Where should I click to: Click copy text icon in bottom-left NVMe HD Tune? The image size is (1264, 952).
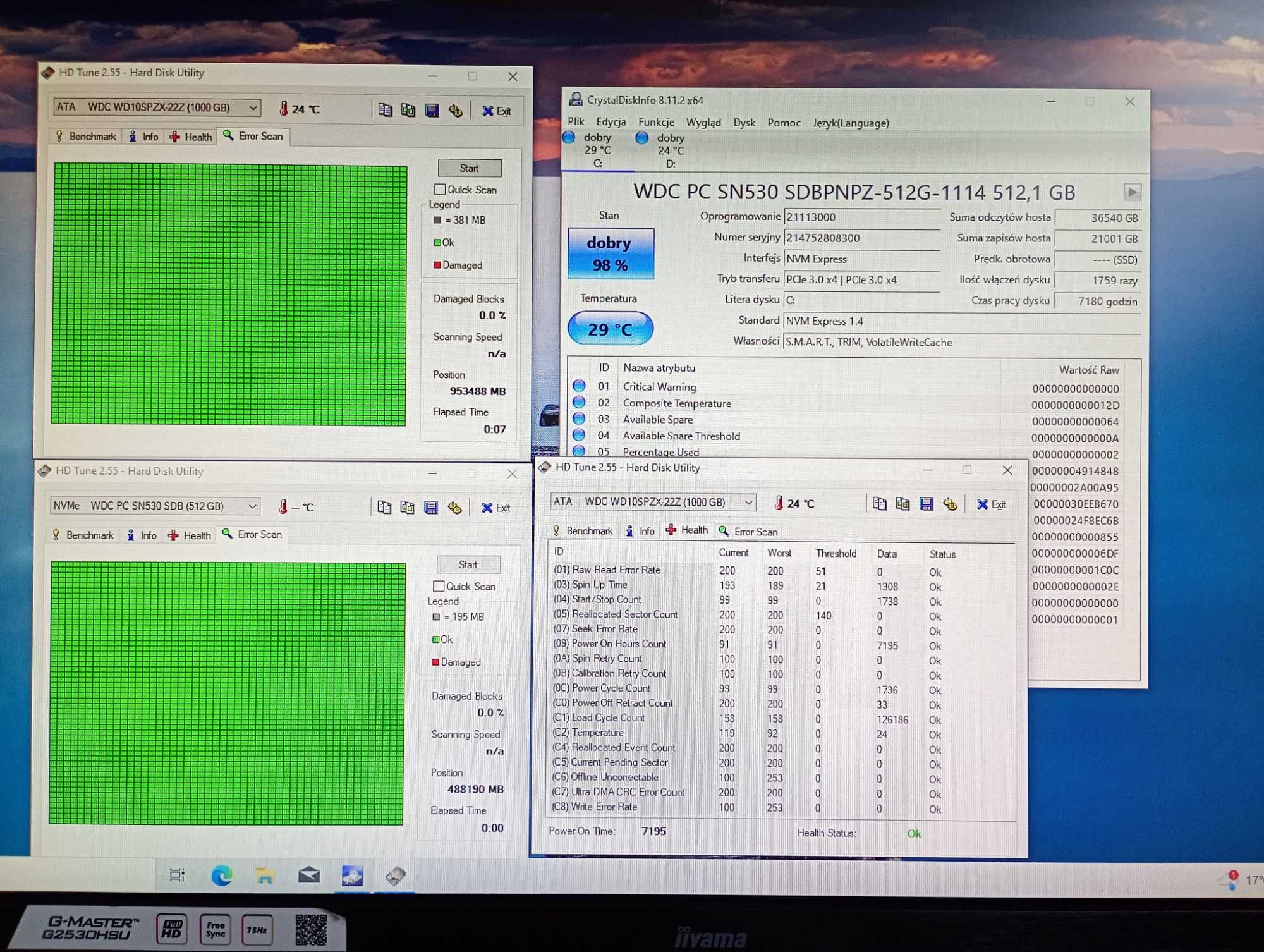coord(384,507)
